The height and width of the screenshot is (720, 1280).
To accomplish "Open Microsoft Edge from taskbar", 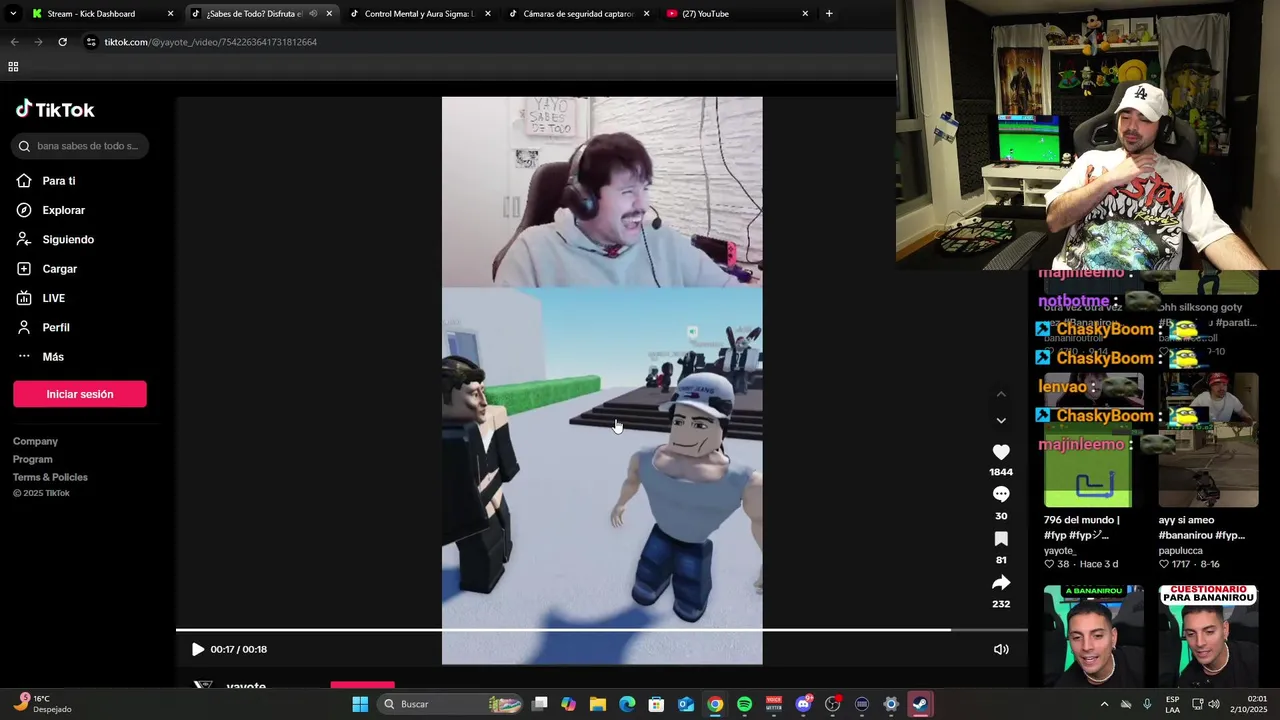I will coord(627,704).
